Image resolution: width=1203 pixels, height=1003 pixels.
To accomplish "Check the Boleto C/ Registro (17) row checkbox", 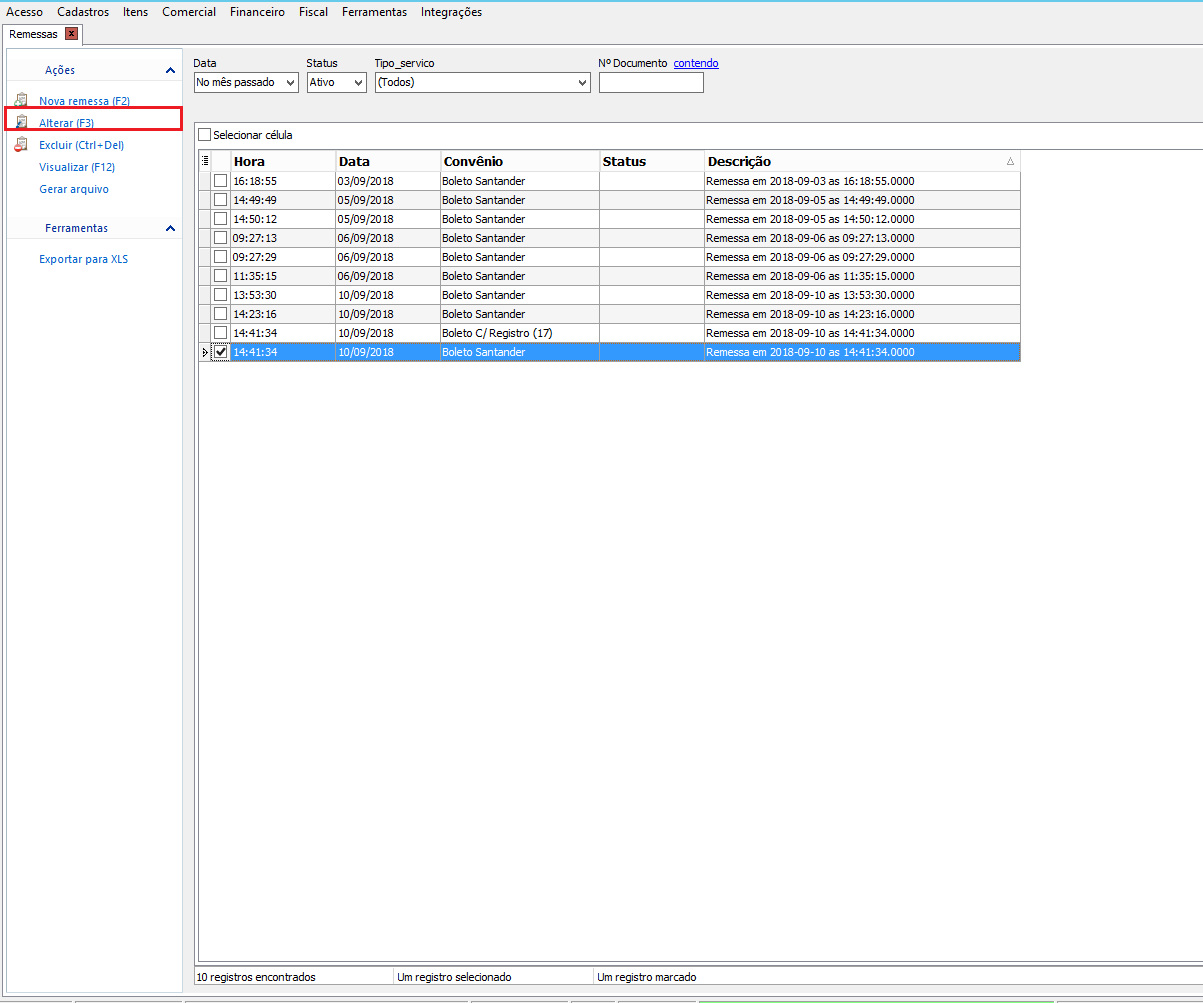I will [x=220, y=333].
